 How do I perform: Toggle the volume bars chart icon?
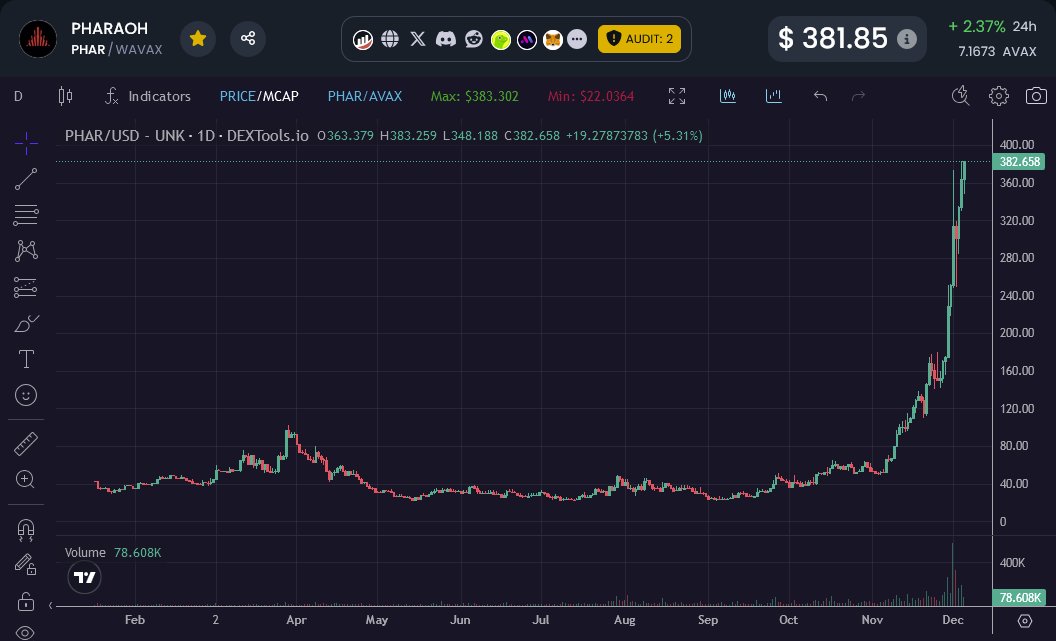point(774,96)
